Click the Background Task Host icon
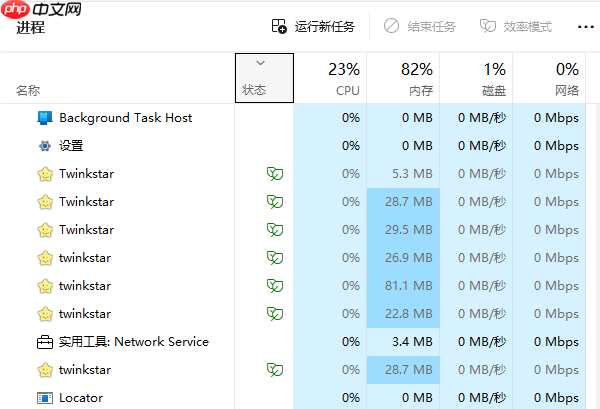The height and width of the screenshot is (409, 600). 45,118
